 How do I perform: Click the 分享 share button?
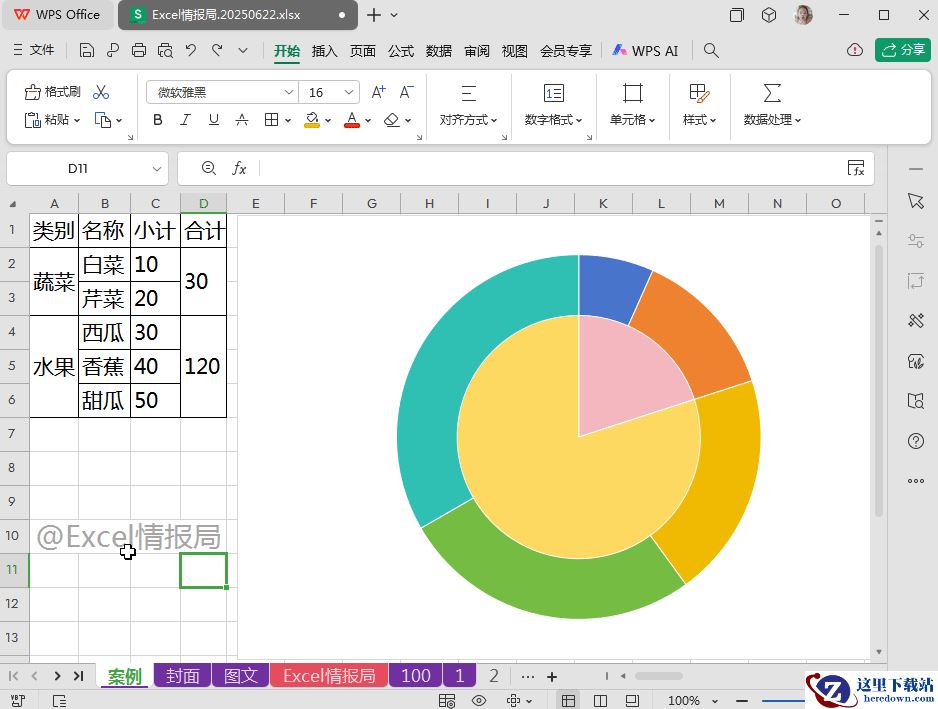903,50
